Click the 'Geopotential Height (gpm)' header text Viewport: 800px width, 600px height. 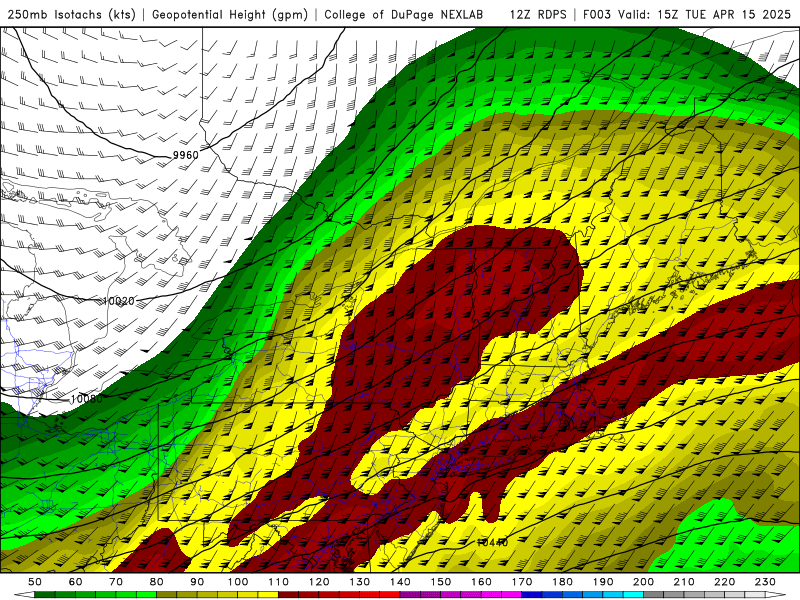pos(230,14)
